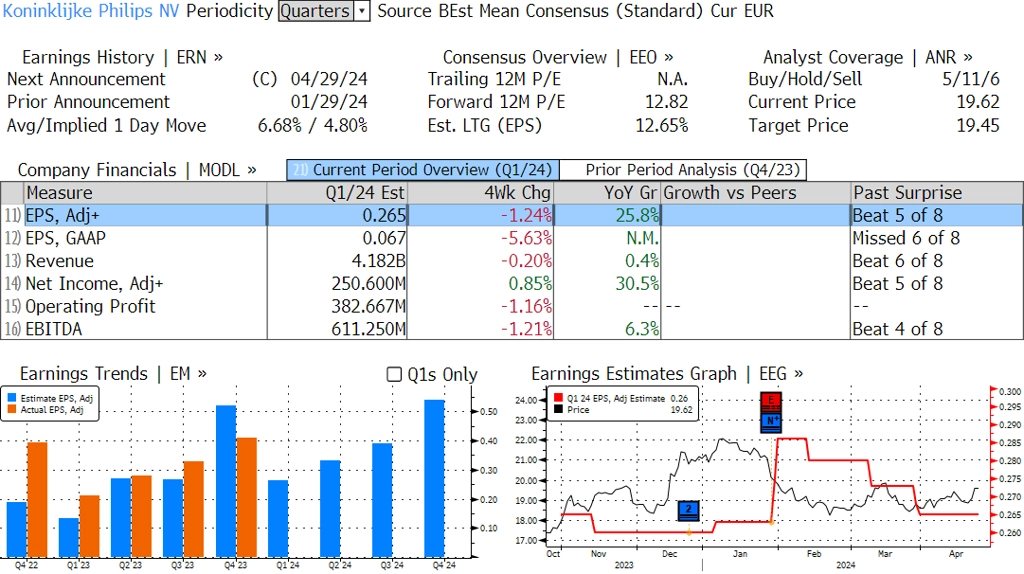Enable the Q1s Only checkbox
The width and height of the screenshot is (1024, 574).
(x=394, y=374)
